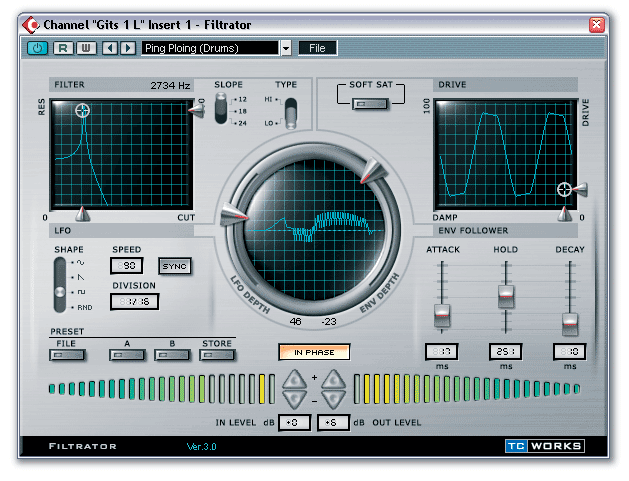629x481 pixels.
Task: Click the FILTRATOR name in footer
Action: click(83, 446)
